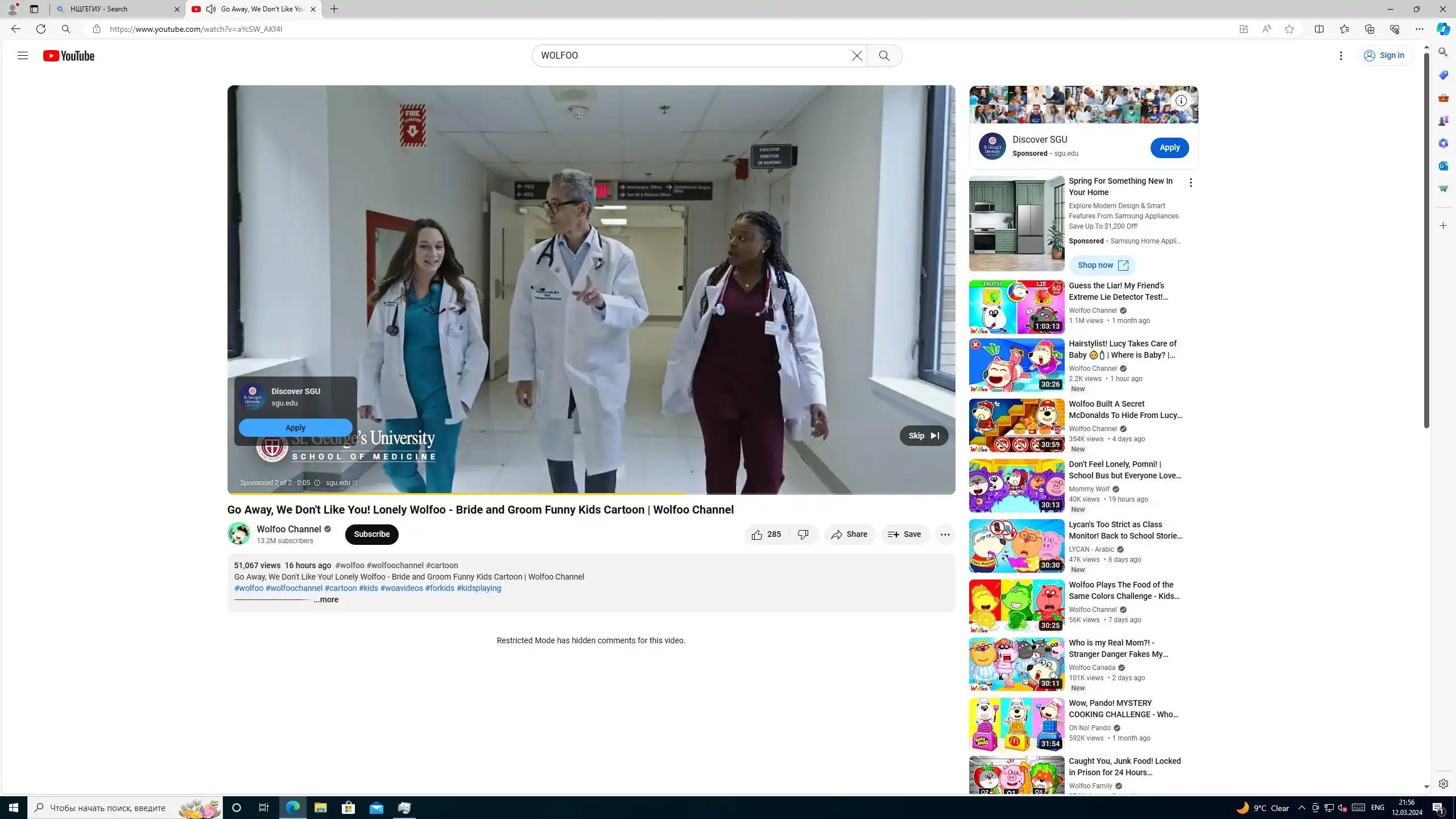The image size is (1456, 819).
Task: Open Samsung ad three-dot options menu
Action: tap(1190, 183)
